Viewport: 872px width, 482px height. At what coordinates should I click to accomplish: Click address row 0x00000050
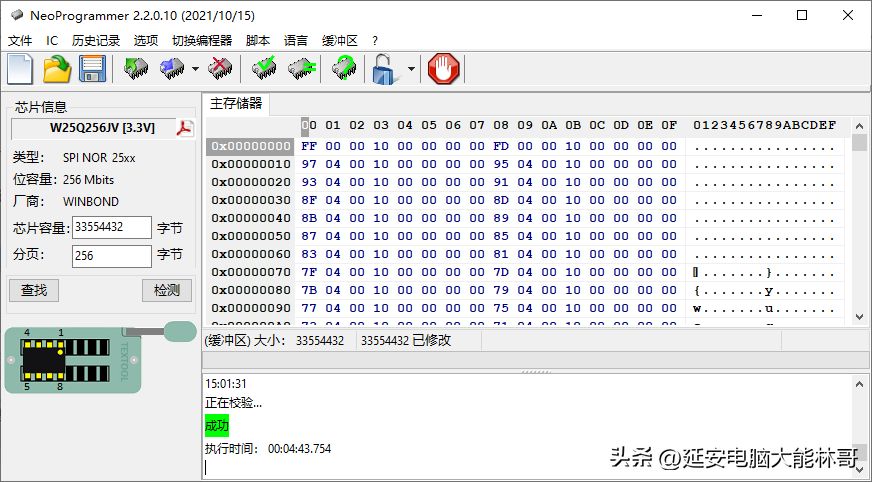pyautogui.click(x=251, y=236)
